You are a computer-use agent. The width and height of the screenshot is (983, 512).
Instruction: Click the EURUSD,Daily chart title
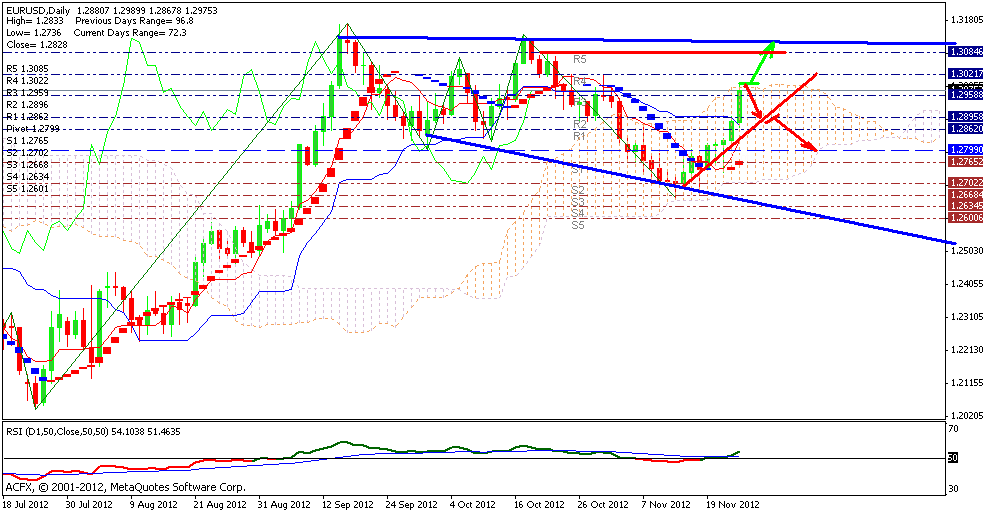coord(36,9)
